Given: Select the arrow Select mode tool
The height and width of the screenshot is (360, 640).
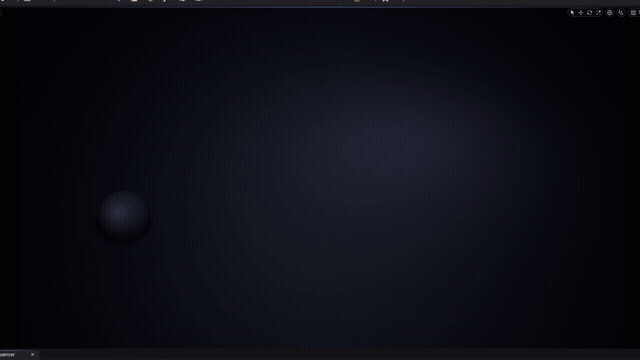Looking at the screenshot, I should [572, 13].
